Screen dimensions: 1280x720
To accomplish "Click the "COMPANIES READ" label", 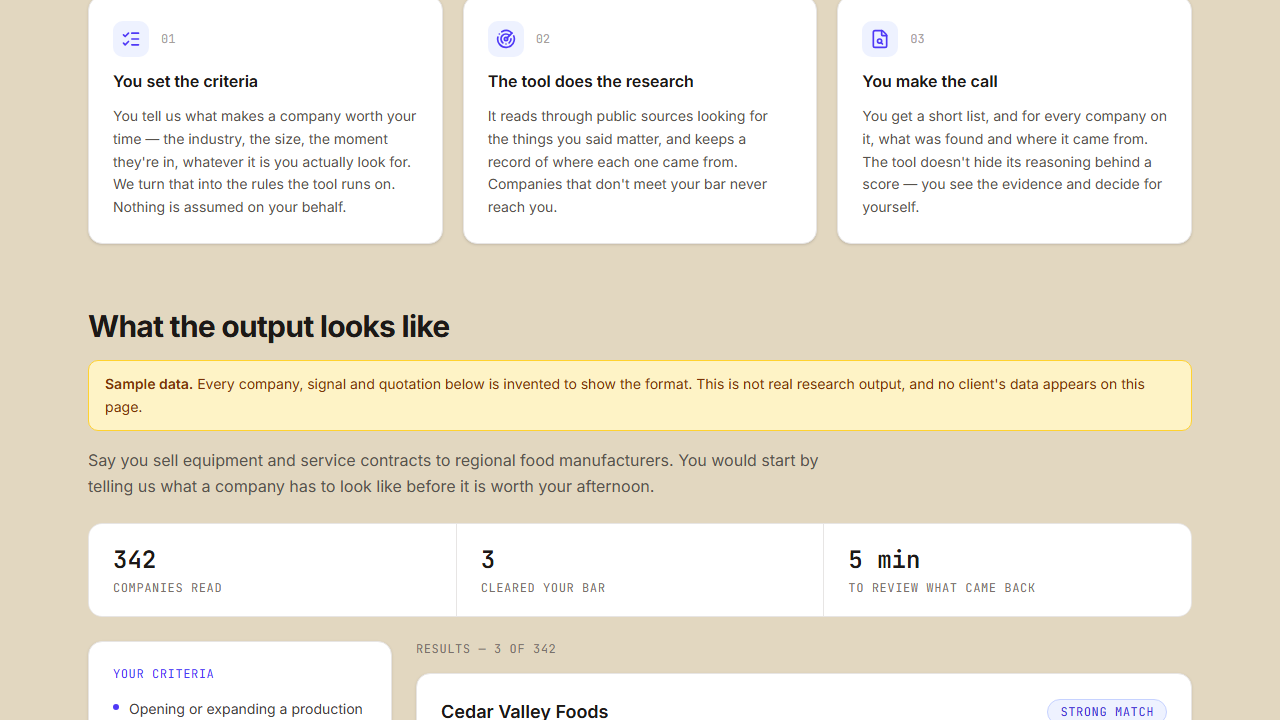I will [168, 588].
